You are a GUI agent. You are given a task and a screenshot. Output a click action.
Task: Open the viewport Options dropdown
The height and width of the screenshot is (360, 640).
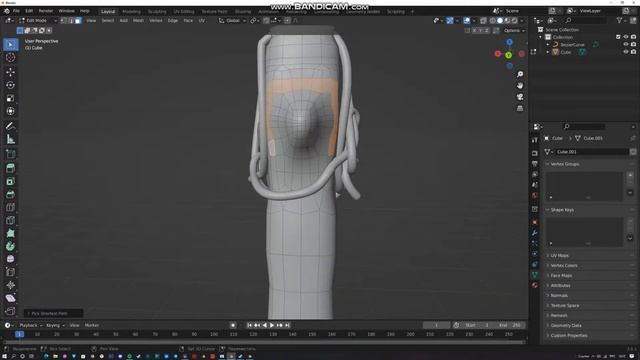[x=514, y=31]
